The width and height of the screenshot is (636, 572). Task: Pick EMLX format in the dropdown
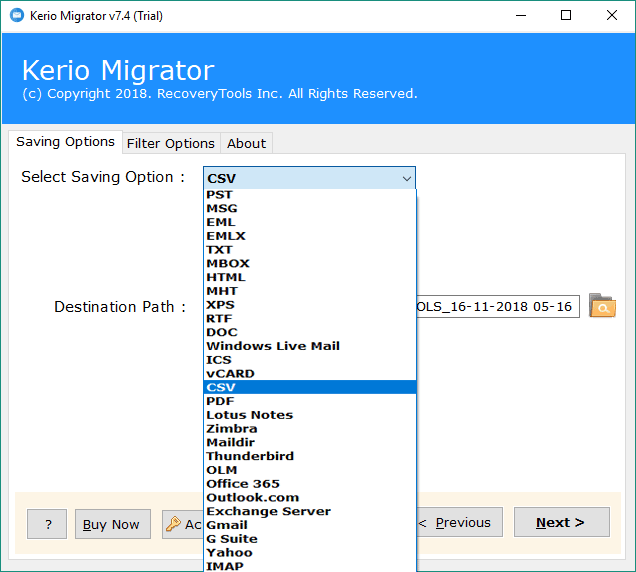pyautogui.click(x=310, y=236)
